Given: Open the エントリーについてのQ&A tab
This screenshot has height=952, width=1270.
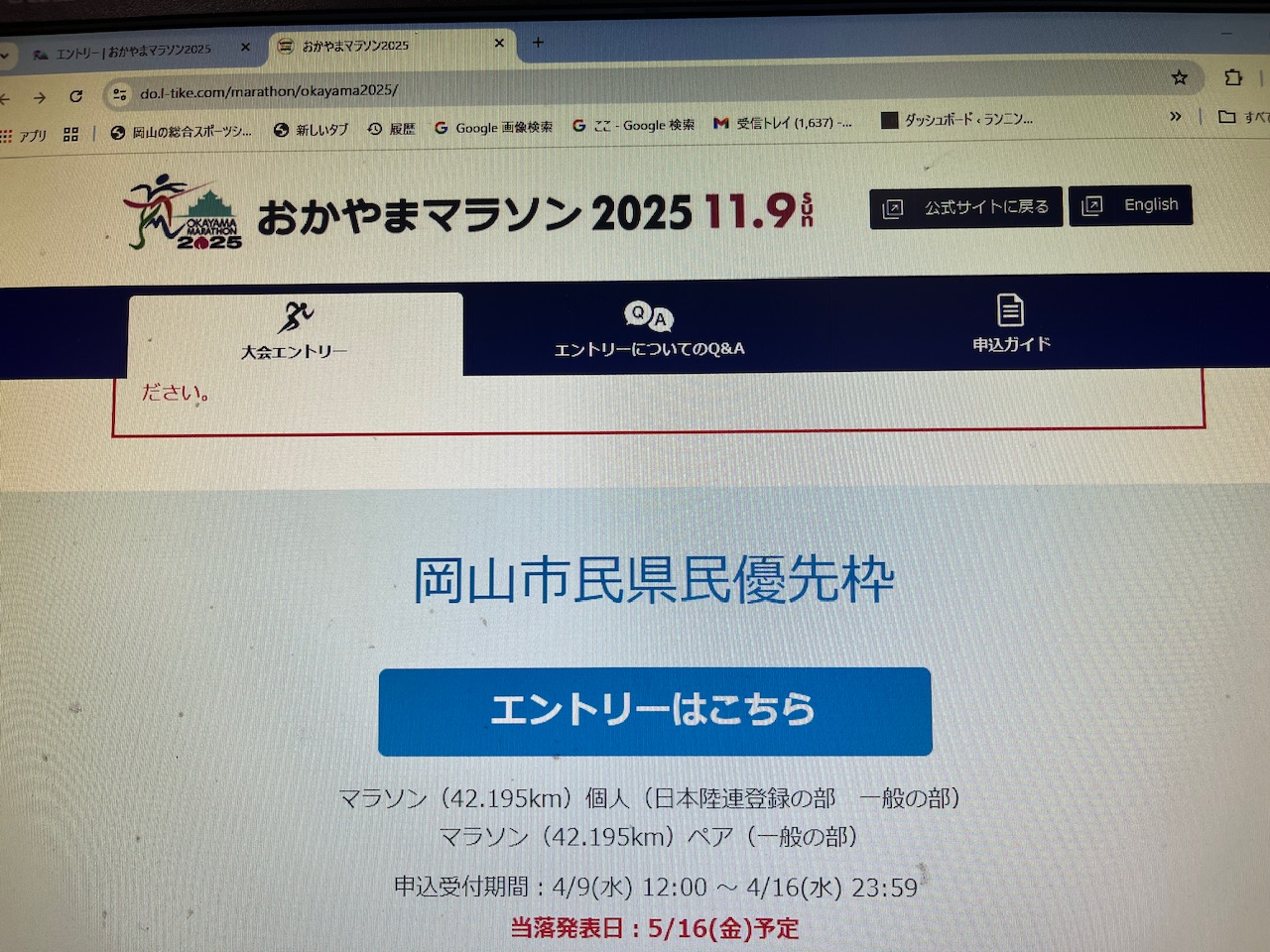Looking at the screenshot, I should coord(649,331).
